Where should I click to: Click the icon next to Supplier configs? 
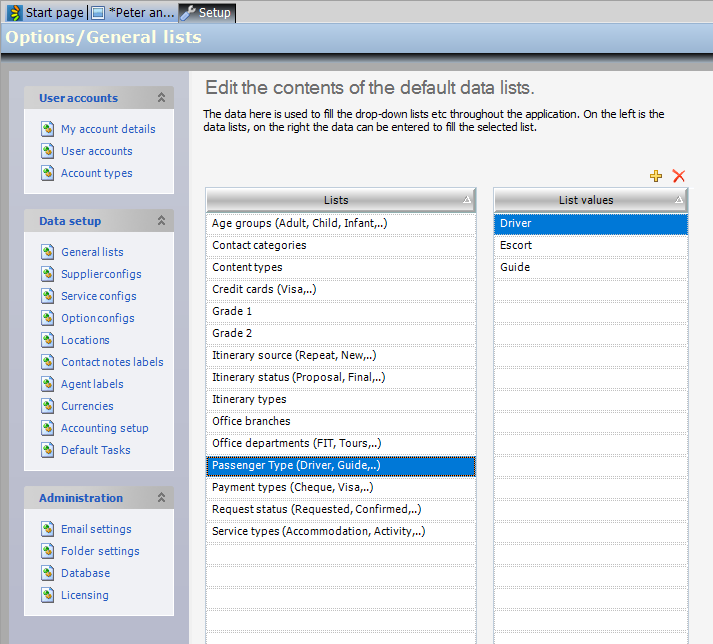point(47,274)
